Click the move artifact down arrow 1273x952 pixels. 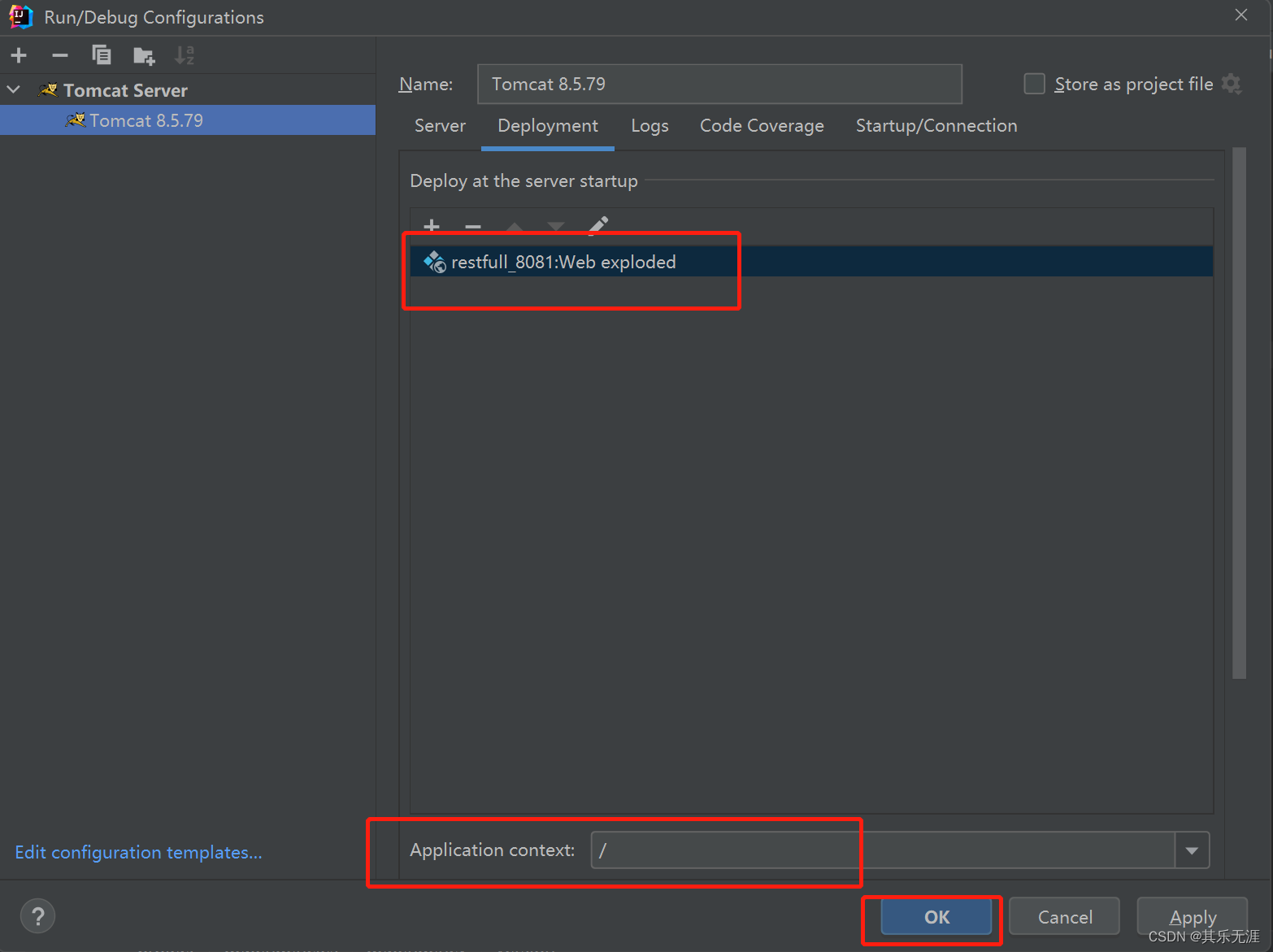[555, 227]
